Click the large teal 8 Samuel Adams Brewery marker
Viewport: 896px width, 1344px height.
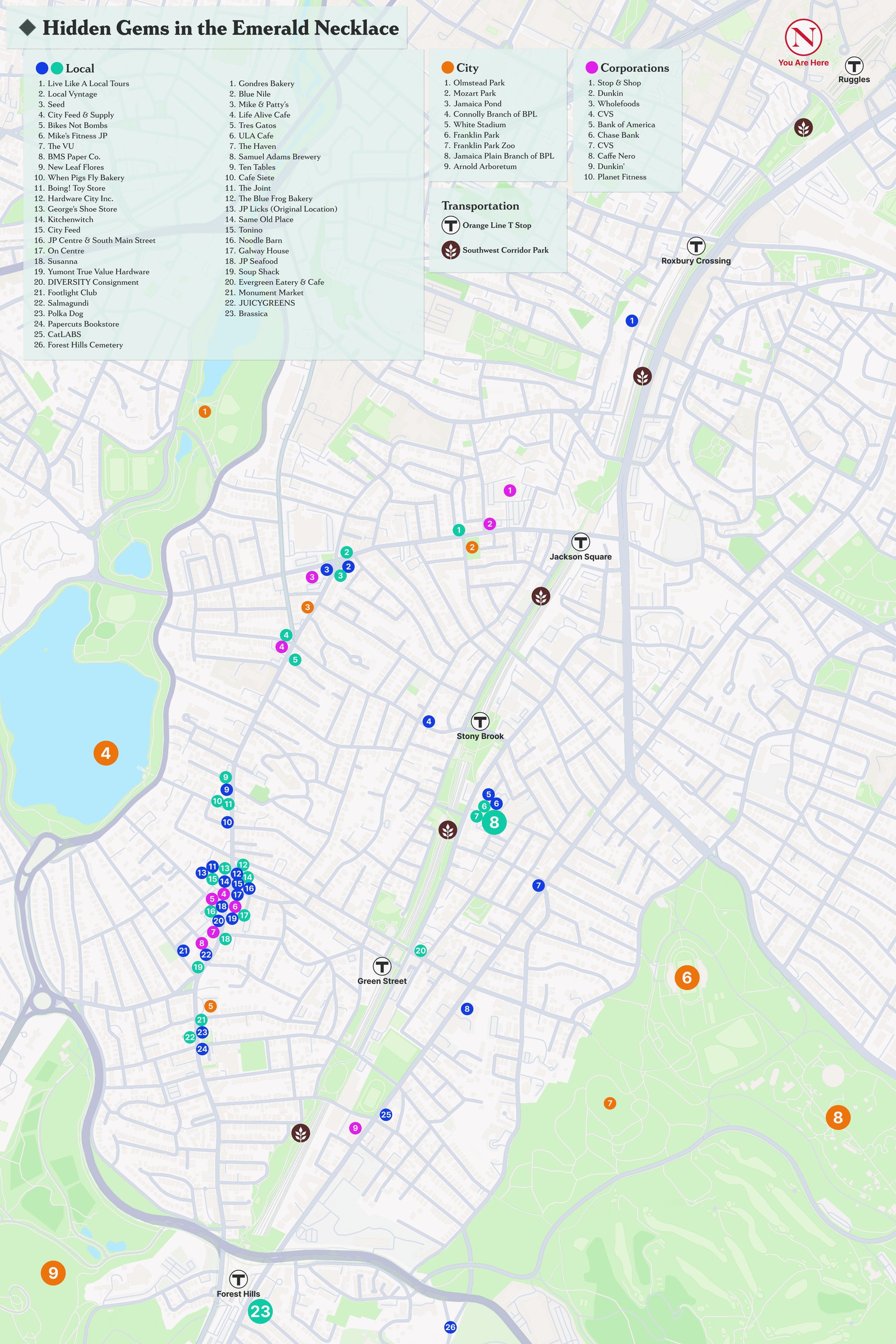494,822
